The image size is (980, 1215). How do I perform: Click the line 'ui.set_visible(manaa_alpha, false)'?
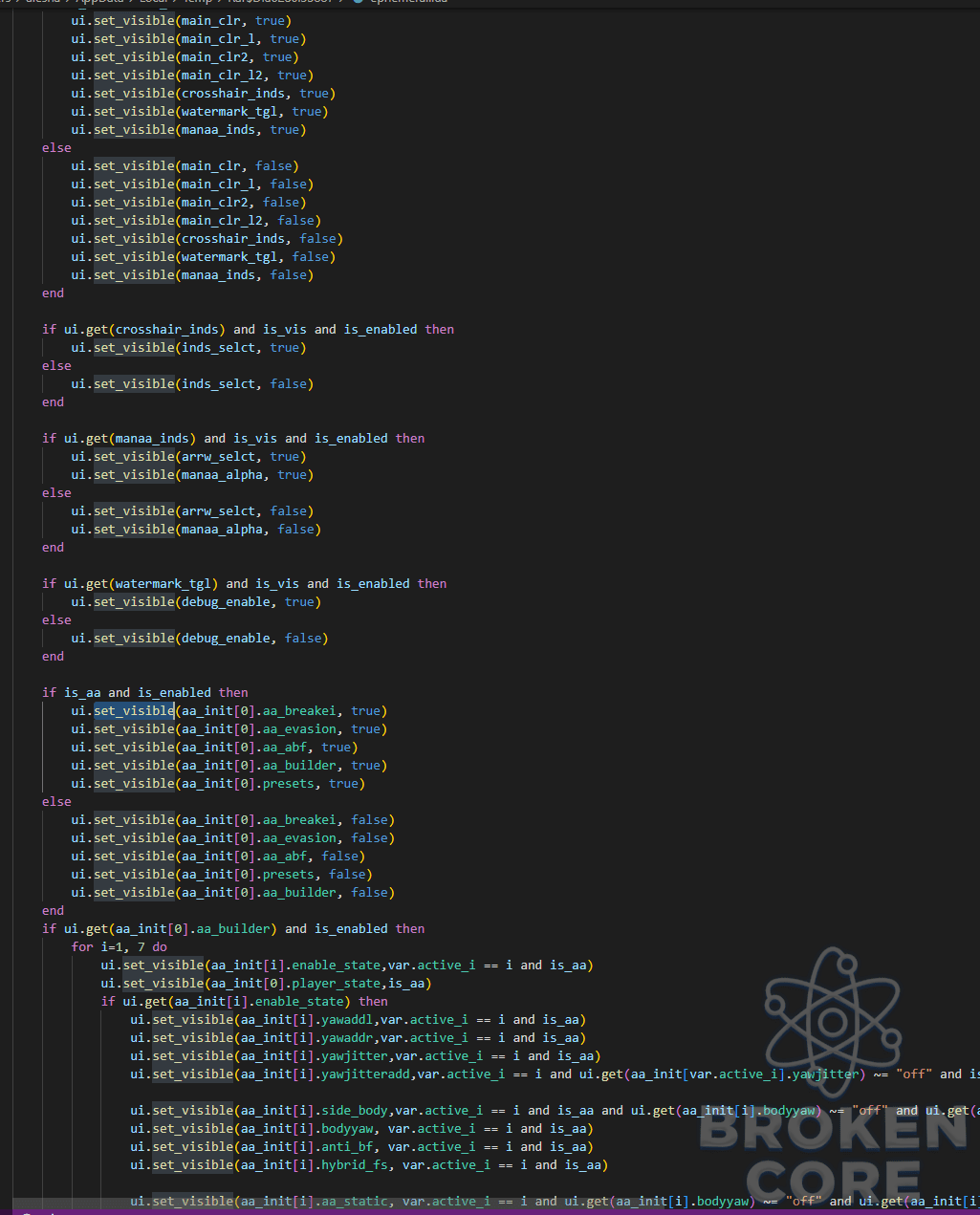196,530
